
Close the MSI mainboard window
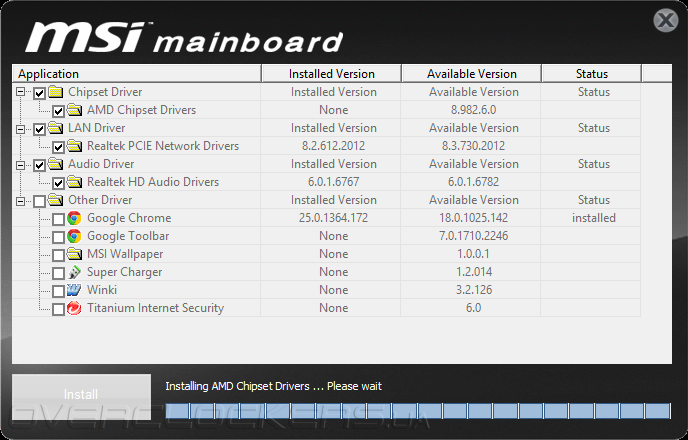click(x=665, y=20)
